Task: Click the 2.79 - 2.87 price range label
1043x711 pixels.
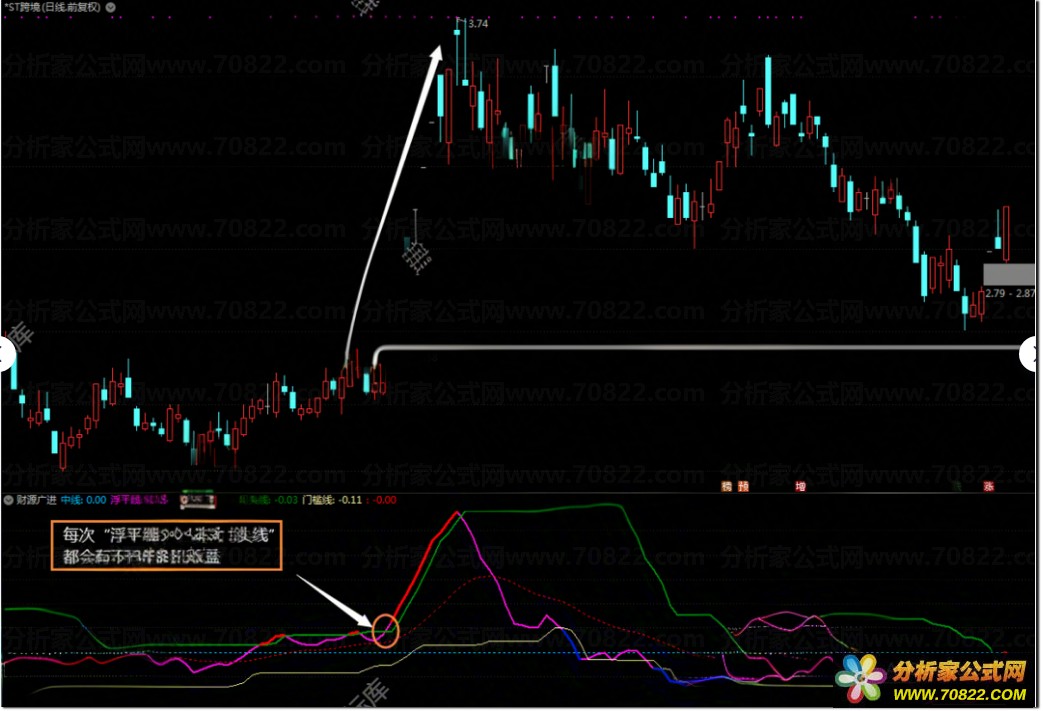Action: tap(1010, 293)
